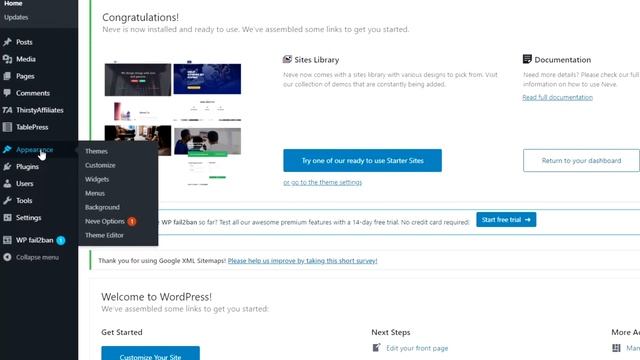
Task: Click the Edit your front page icon
Action: 376,348
